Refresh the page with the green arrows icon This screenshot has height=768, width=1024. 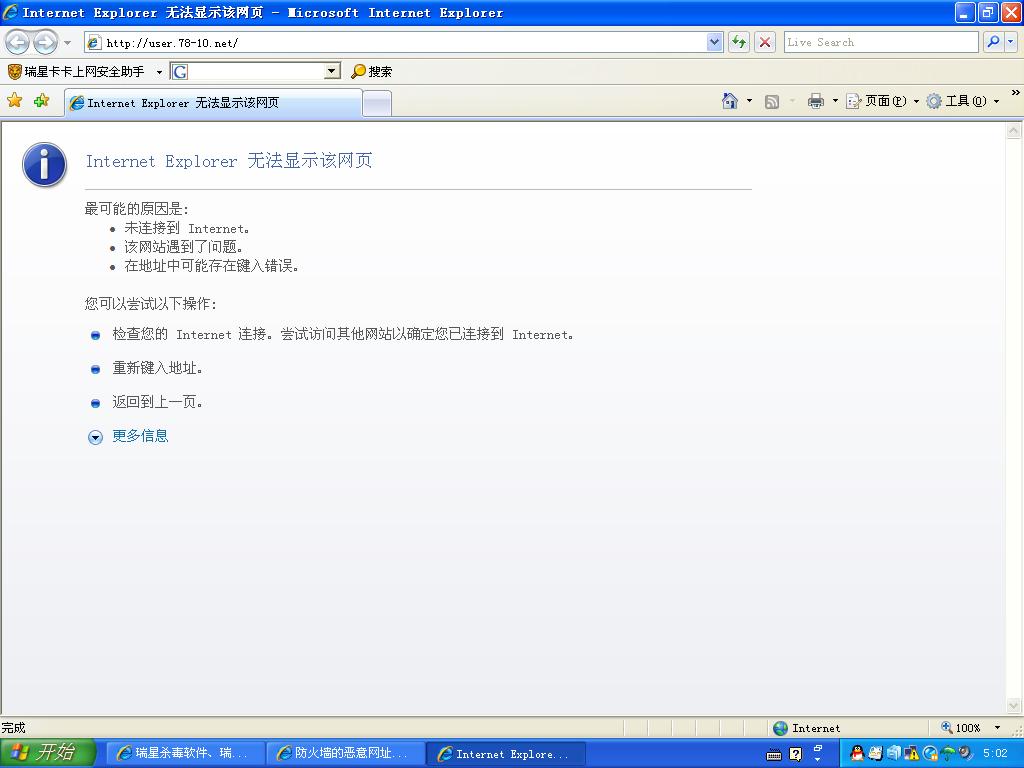tap(739, 43)
